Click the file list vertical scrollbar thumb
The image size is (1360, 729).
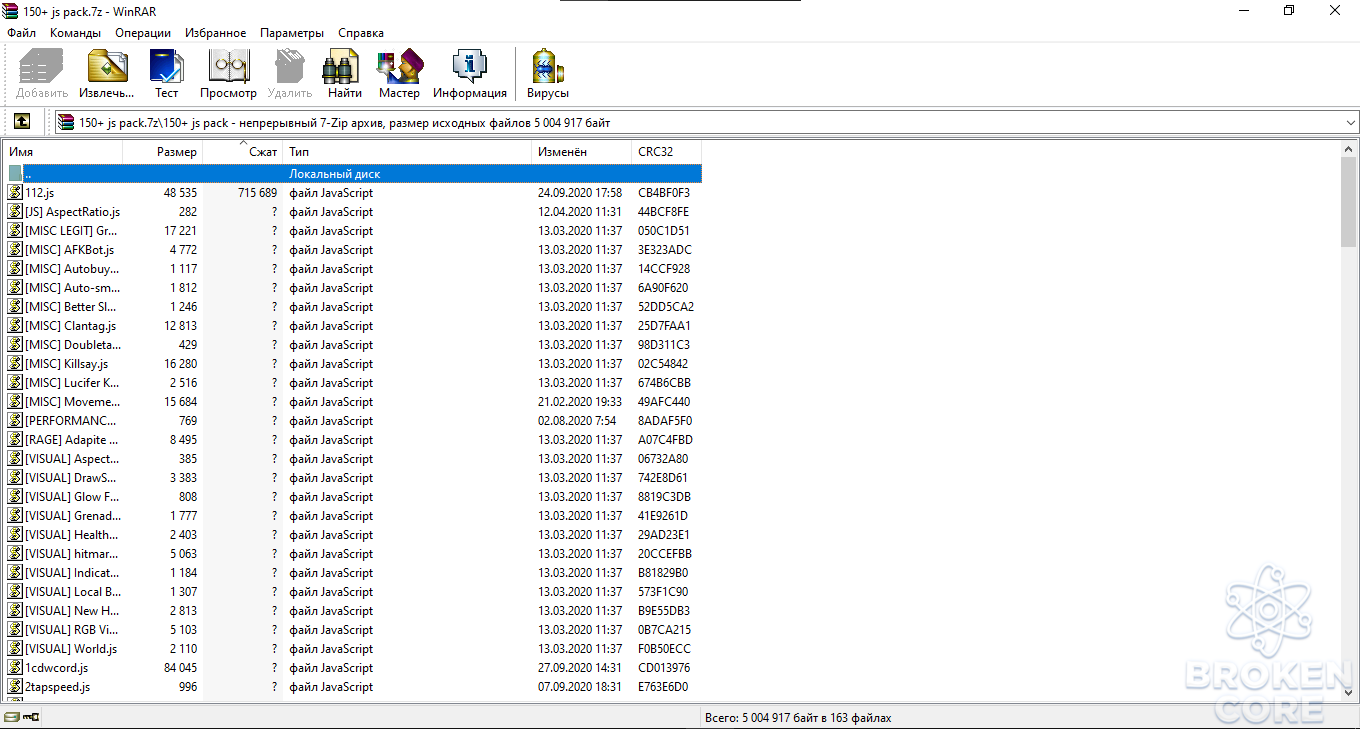[1348, 202]
